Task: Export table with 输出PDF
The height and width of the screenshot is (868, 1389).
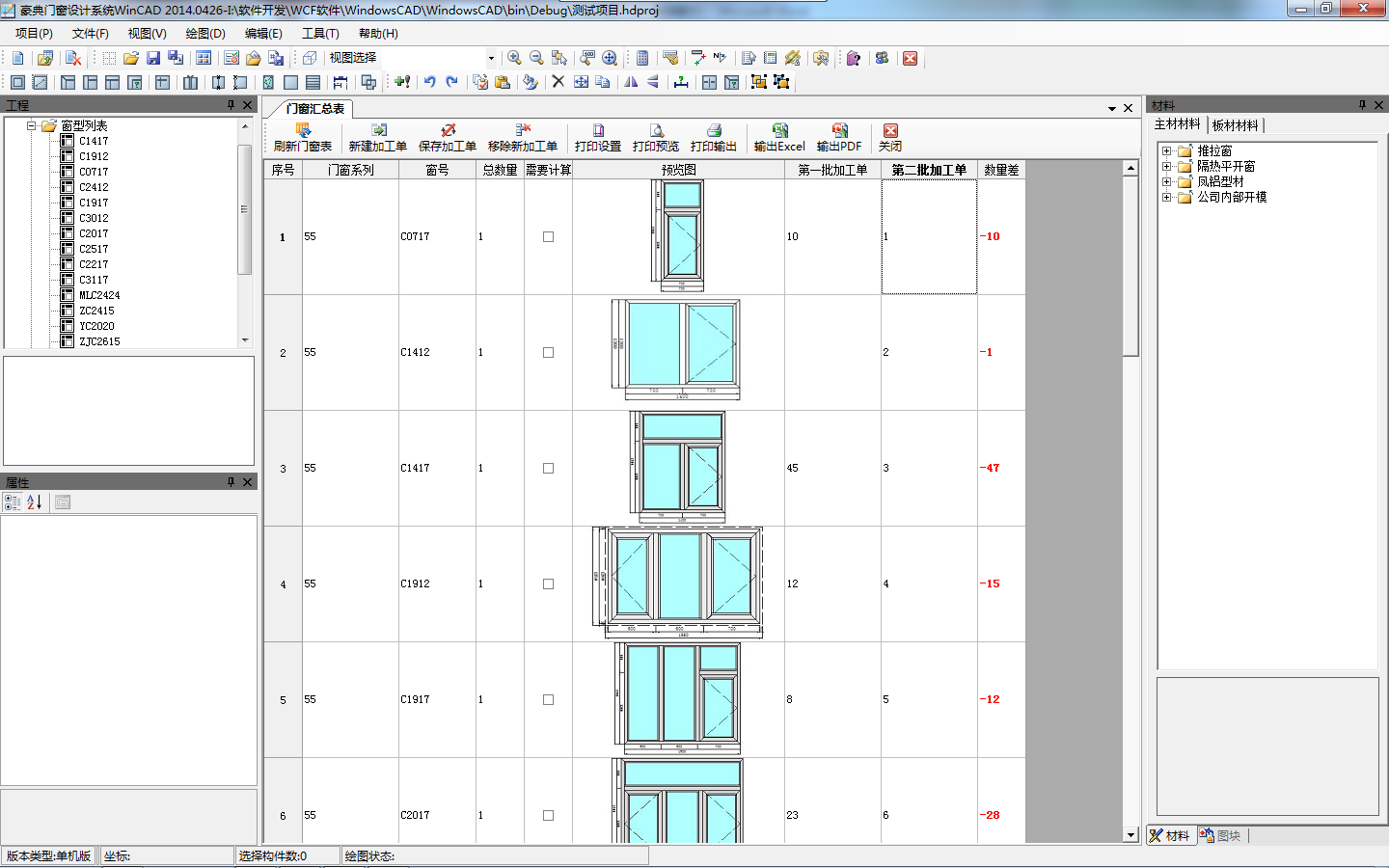Action: [839, 138]
